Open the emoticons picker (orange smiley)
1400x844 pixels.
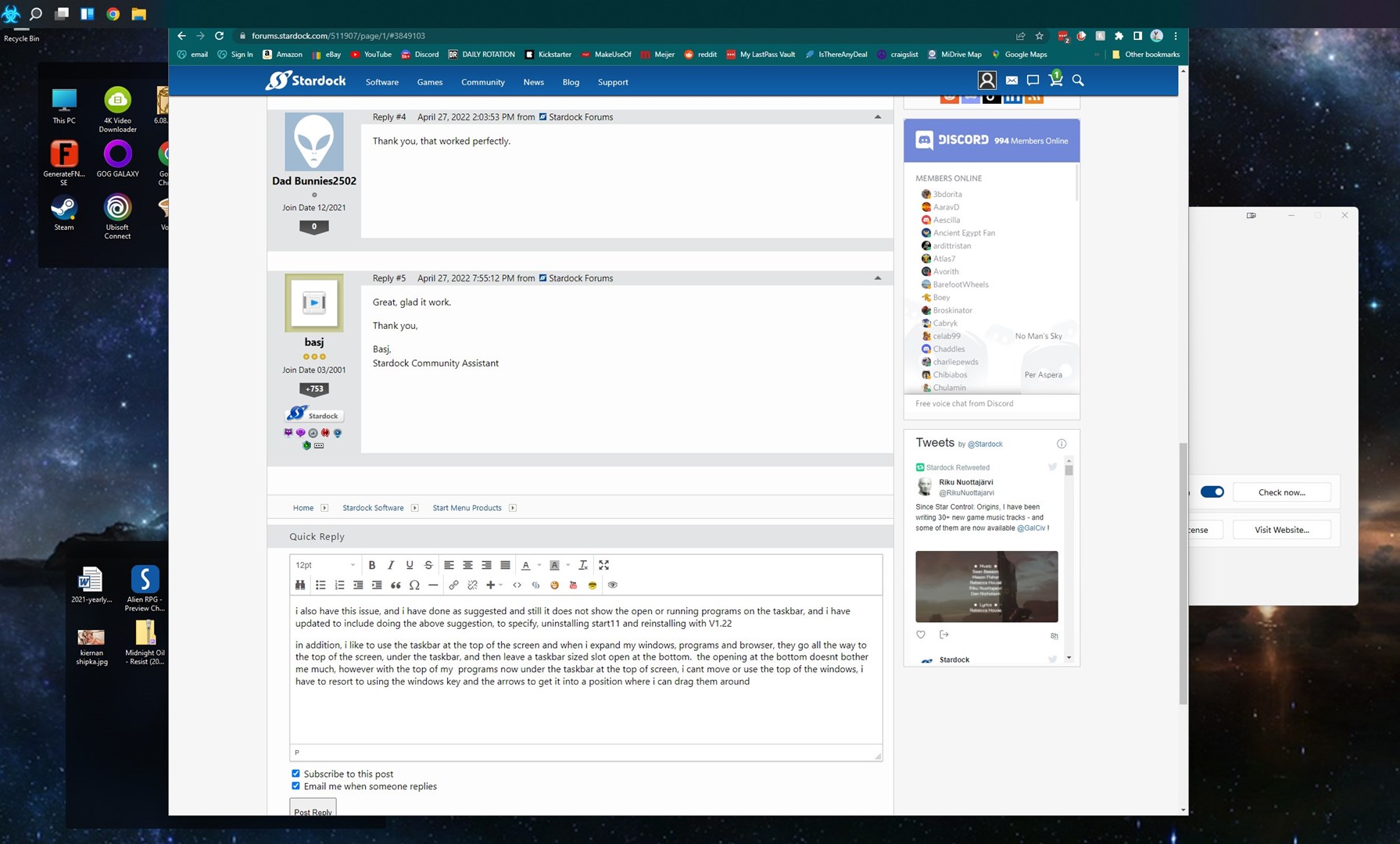[554, 585]
